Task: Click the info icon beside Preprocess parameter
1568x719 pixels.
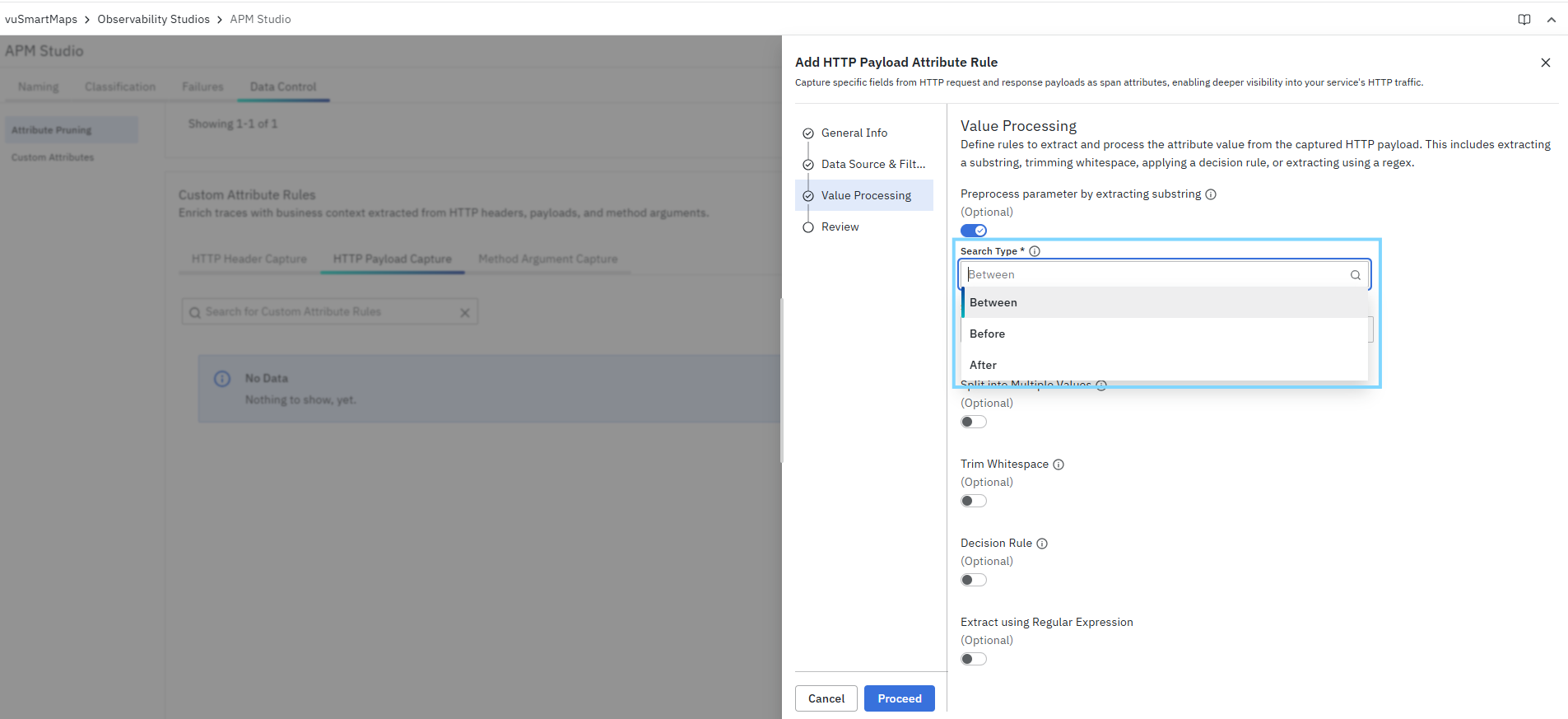Action: 1211,194
